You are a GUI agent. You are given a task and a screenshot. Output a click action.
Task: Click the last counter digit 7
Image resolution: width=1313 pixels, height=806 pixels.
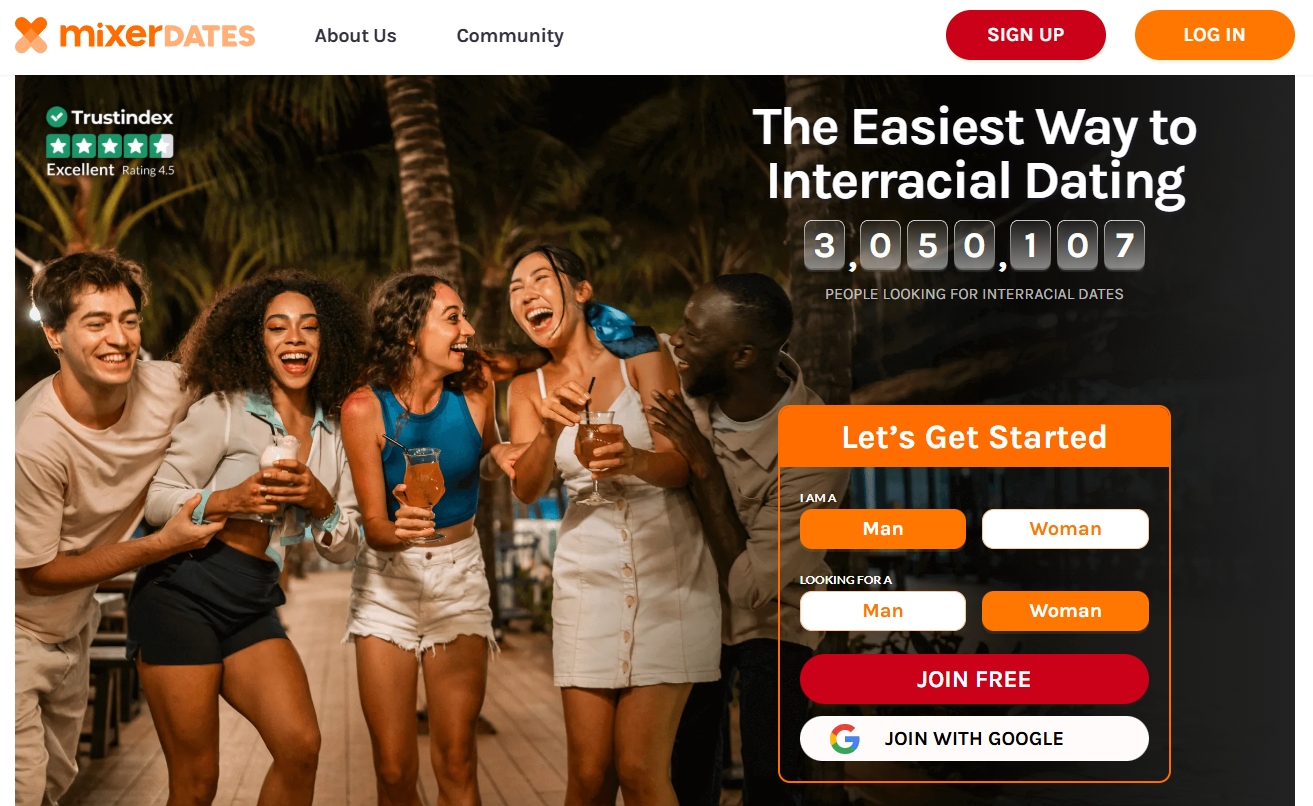(x=1124, y=246)
